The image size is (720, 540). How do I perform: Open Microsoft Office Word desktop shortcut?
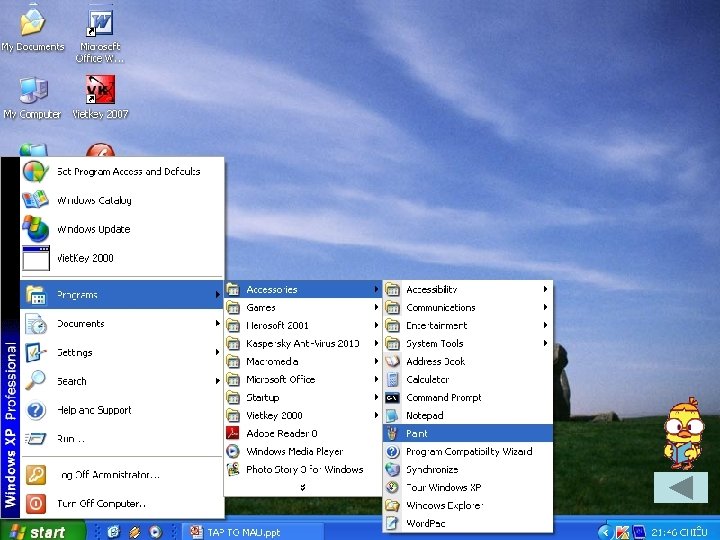coord(100,32)
